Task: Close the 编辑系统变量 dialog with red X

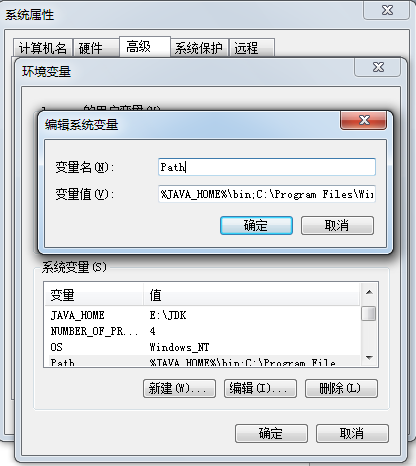Action: (x=363, y=120)
